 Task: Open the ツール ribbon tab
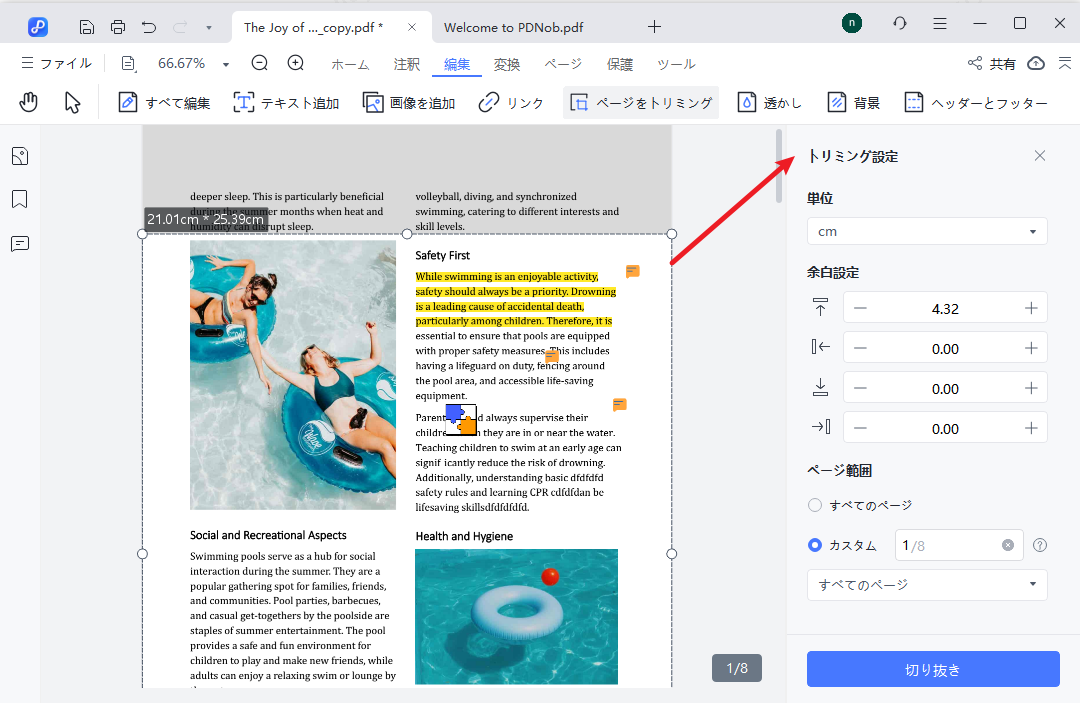click(x=676, y=64)
